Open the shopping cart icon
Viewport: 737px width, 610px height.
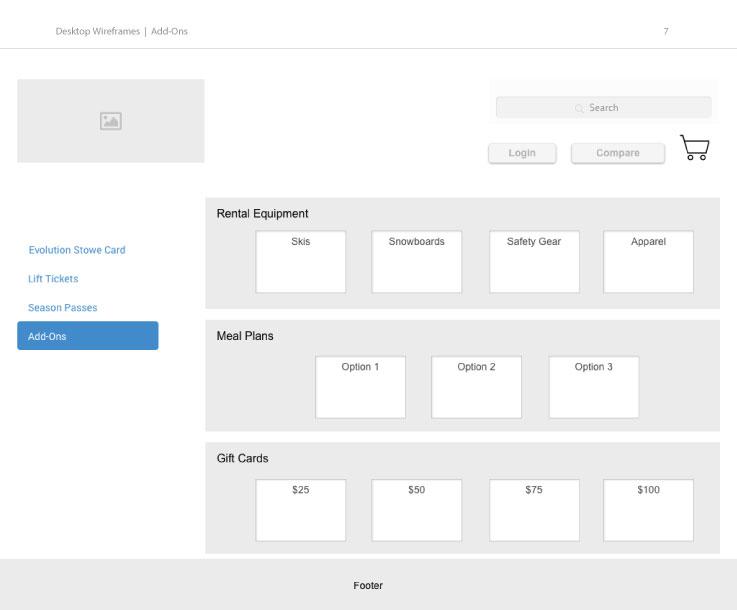click(x=694, y=148)
